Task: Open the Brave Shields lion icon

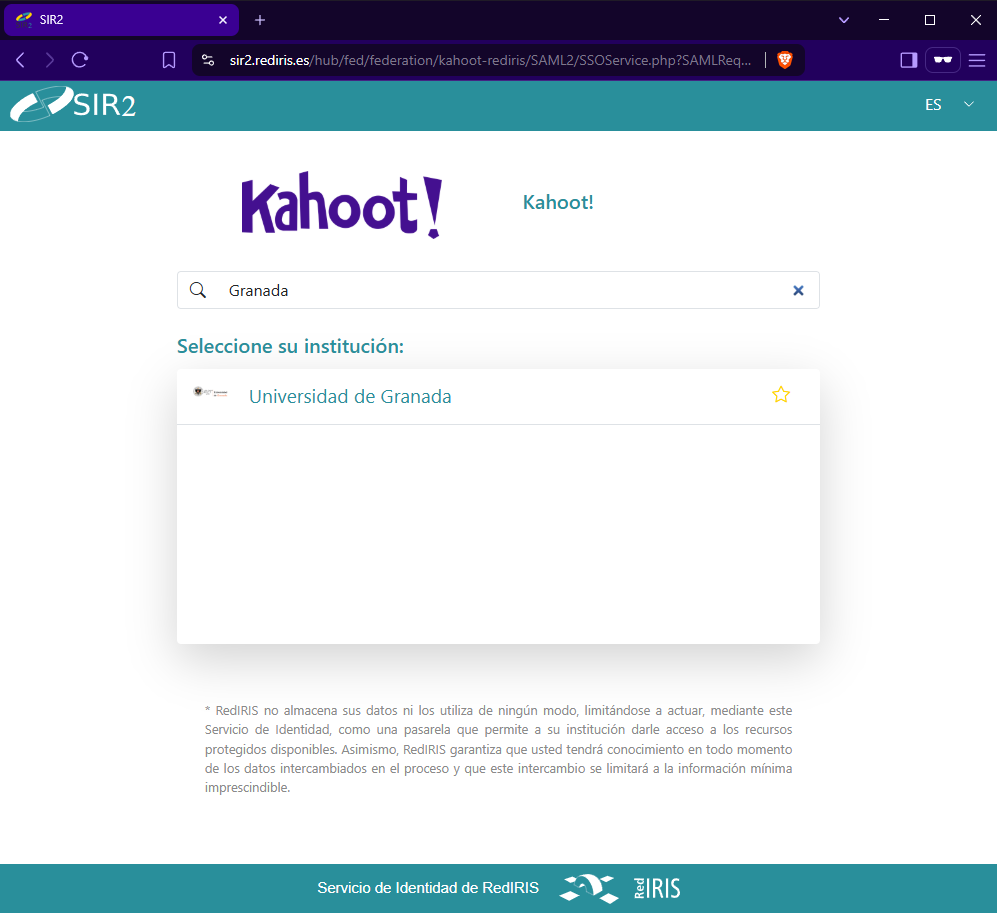Action: pos(785,60)
